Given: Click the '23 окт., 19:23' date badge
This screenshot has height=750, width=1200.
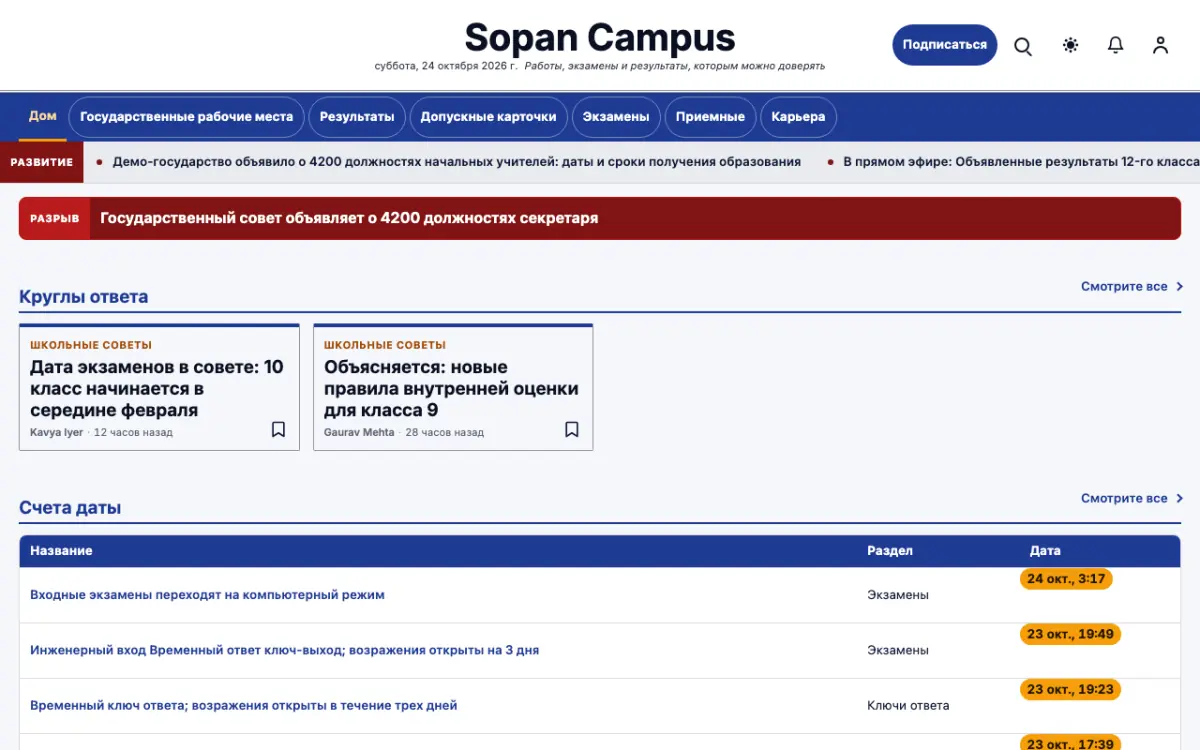Looking at the screenshot, I should (1070, 689).
